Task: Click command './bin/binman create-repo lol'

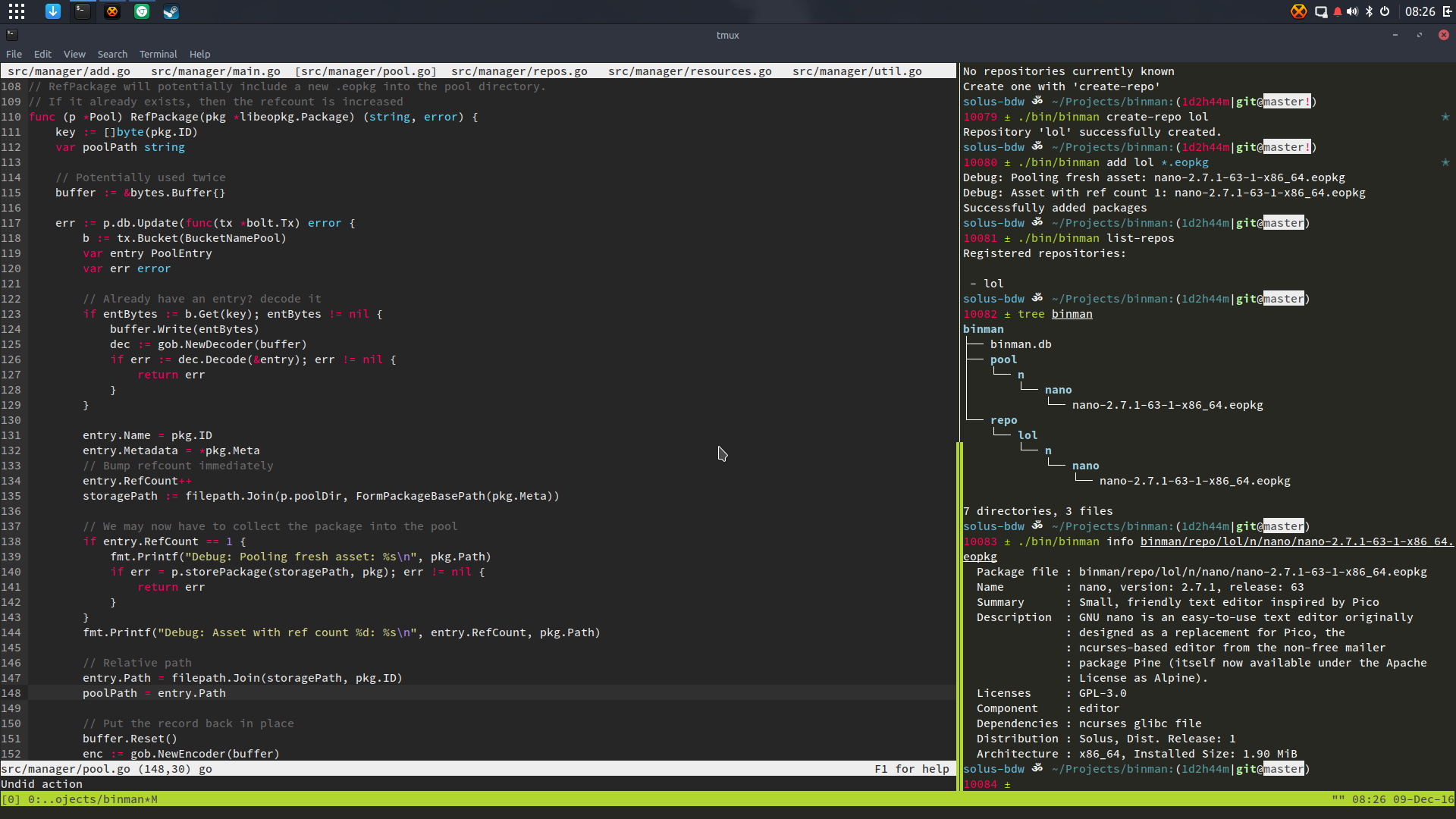Action: tap(1112, 117)
